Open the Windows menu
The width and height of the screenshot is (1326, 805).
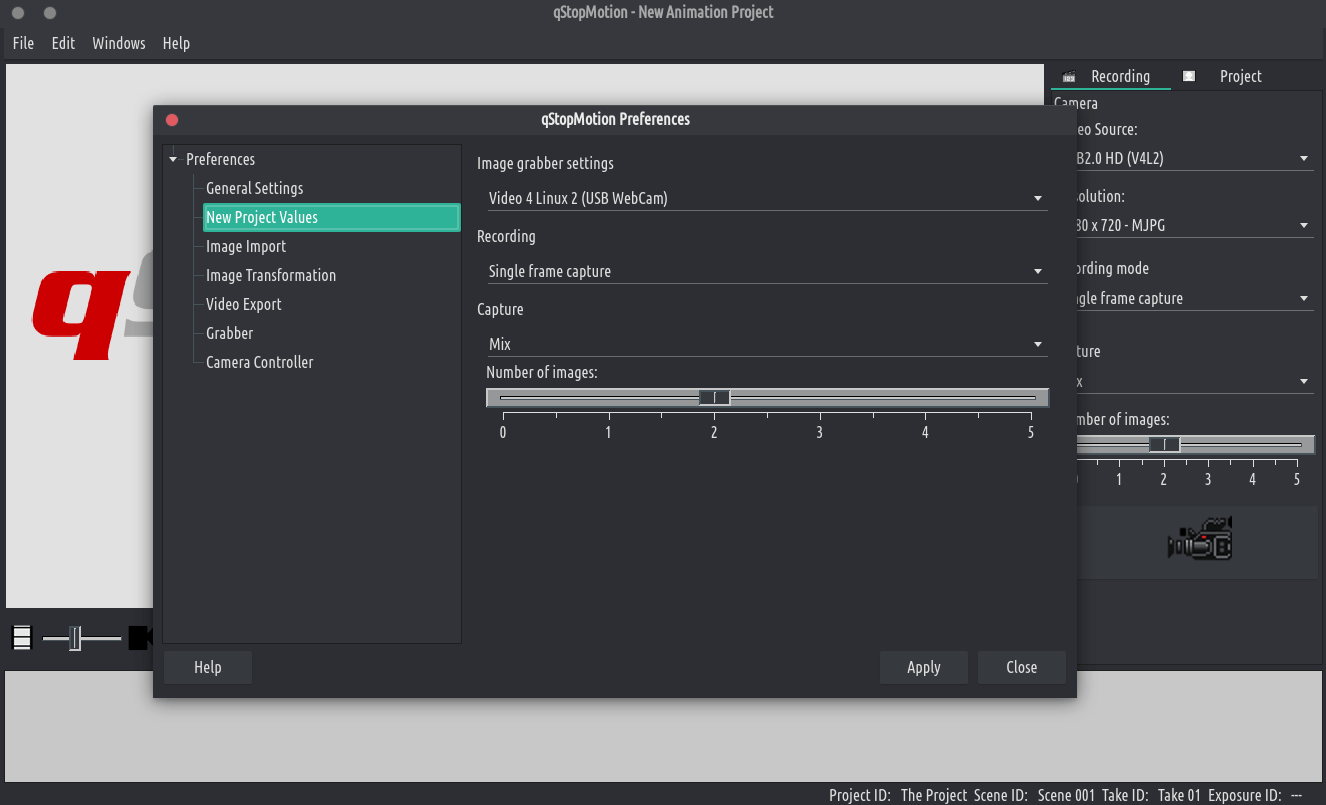(119, 43)
